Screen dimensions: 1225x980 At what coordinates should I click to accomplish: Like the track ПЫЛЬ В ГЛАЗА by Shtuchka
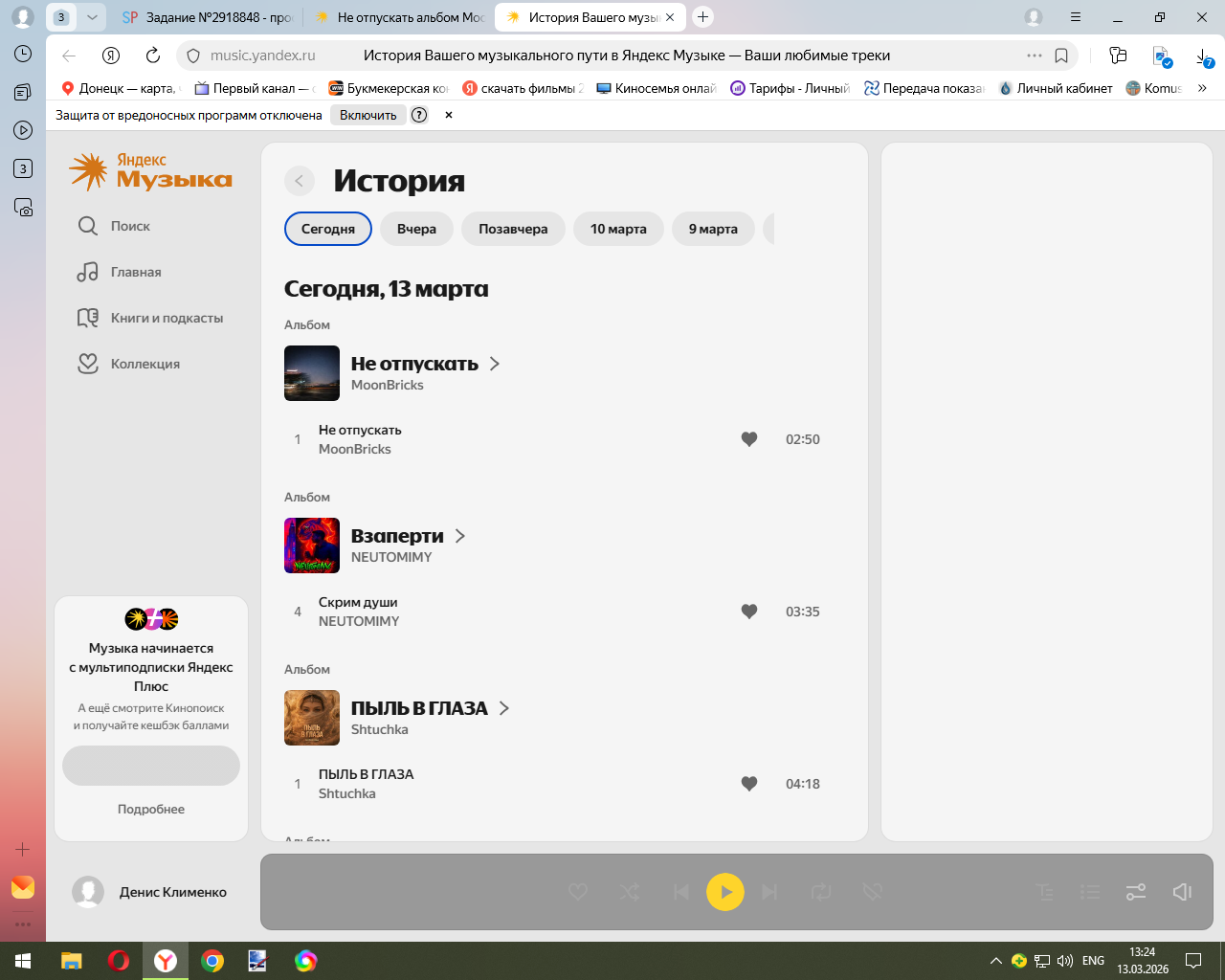[749, 784]
